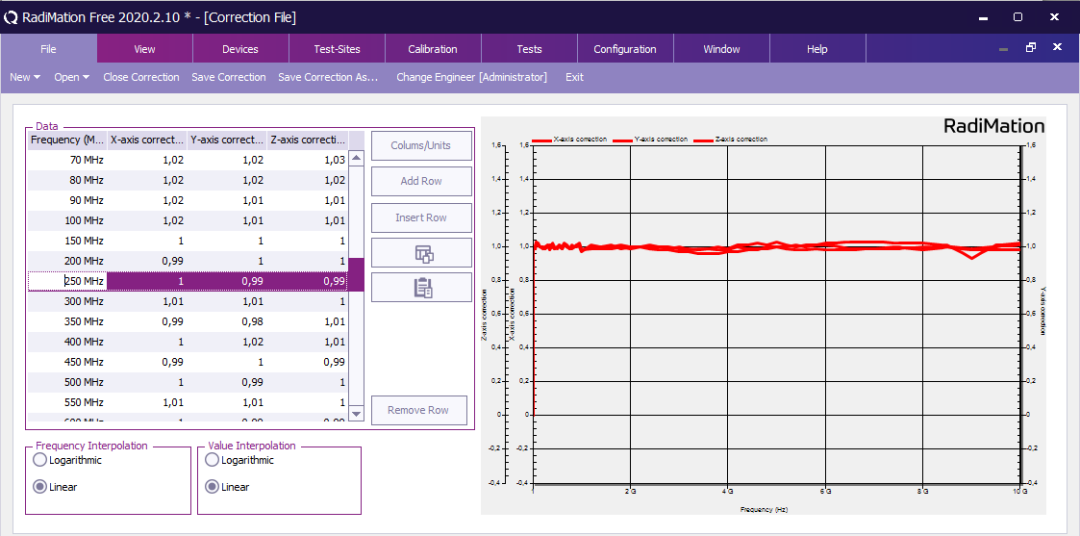Select the 80 MHz row
The height and width of the screenshot is (536, 1080).
point(188,181)
